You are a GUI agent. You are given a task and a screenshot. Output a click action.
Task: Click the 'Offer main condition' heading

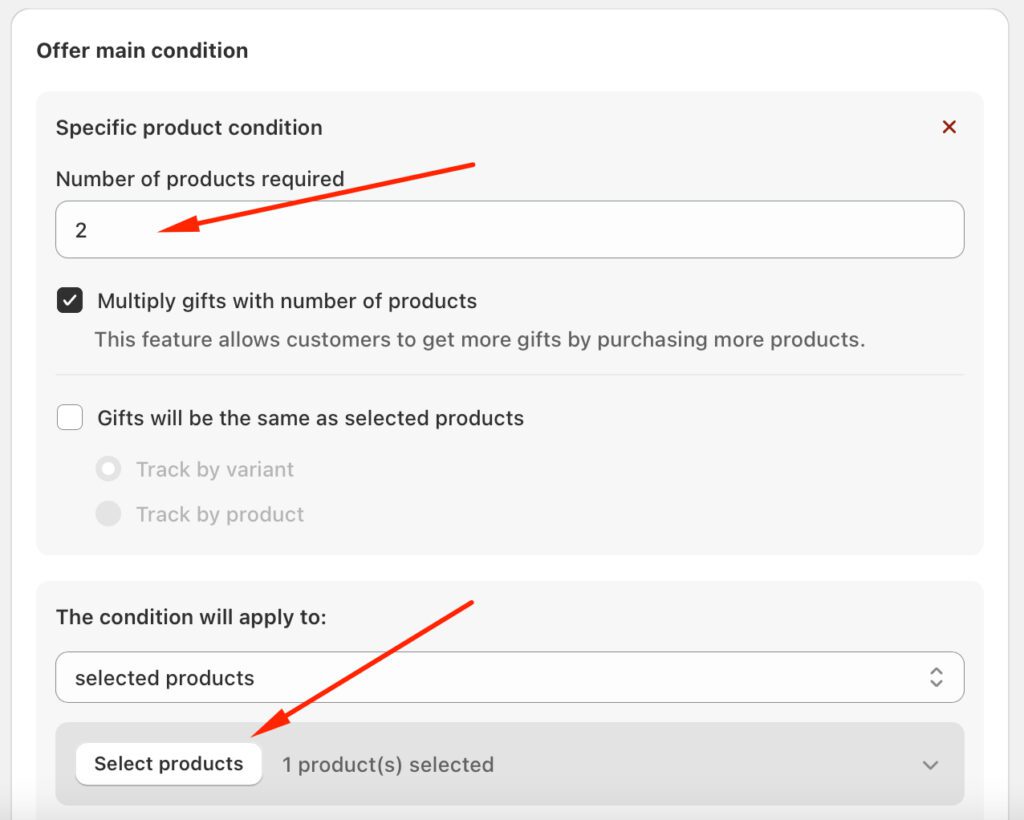point(142,50)
